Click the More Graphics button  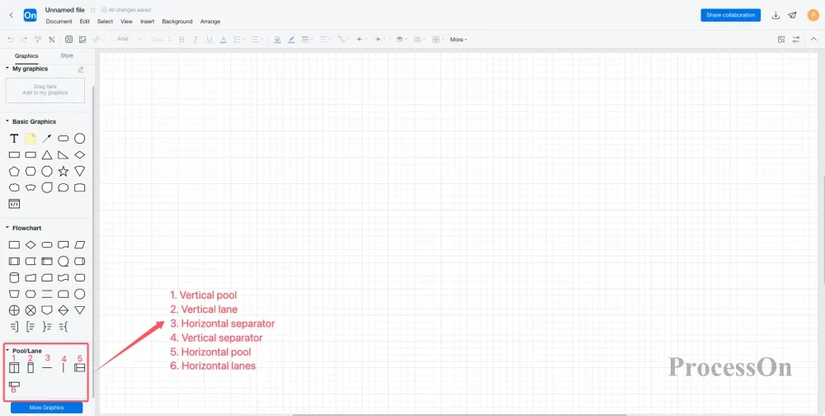point(47,408)
